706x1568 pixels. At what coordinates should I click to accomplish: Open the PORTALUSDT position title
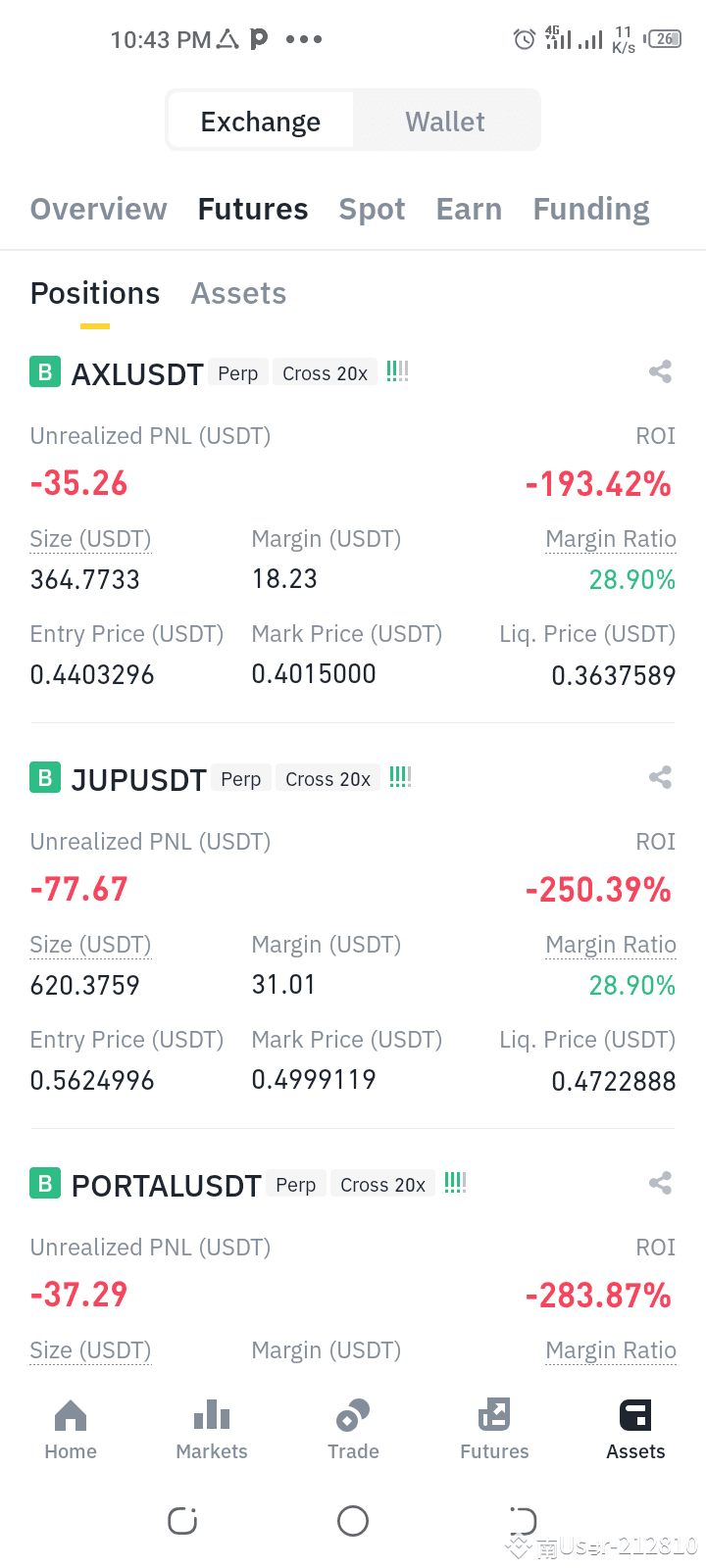coord(167,1186)
